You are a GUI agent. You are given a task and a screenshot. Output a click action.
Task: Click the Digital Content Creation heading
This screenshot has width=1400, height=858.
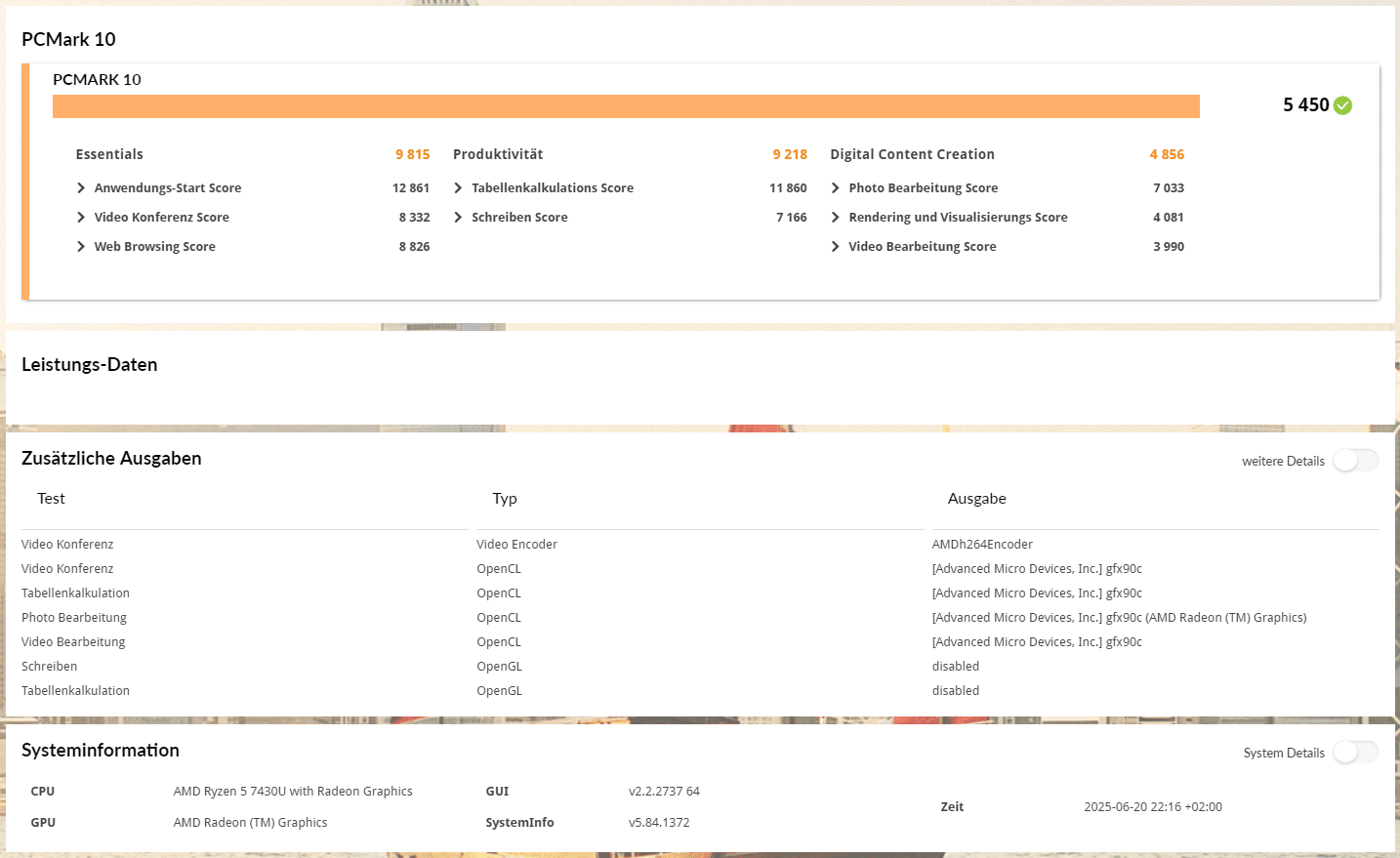tap(912, 154)
